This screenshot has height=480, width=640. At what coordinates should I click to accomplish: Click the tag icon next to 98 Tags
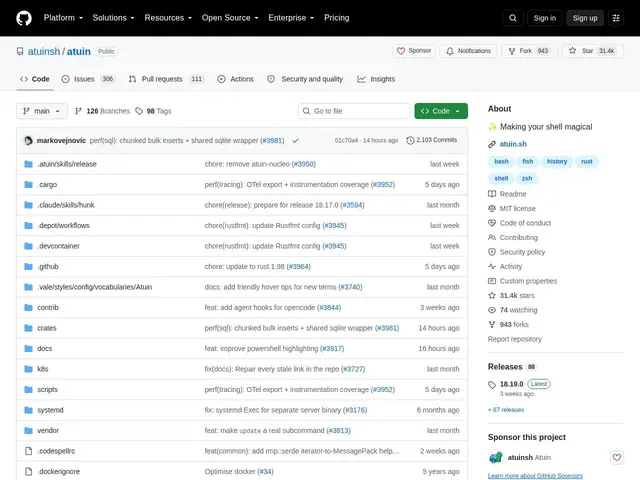pos(139,111)
